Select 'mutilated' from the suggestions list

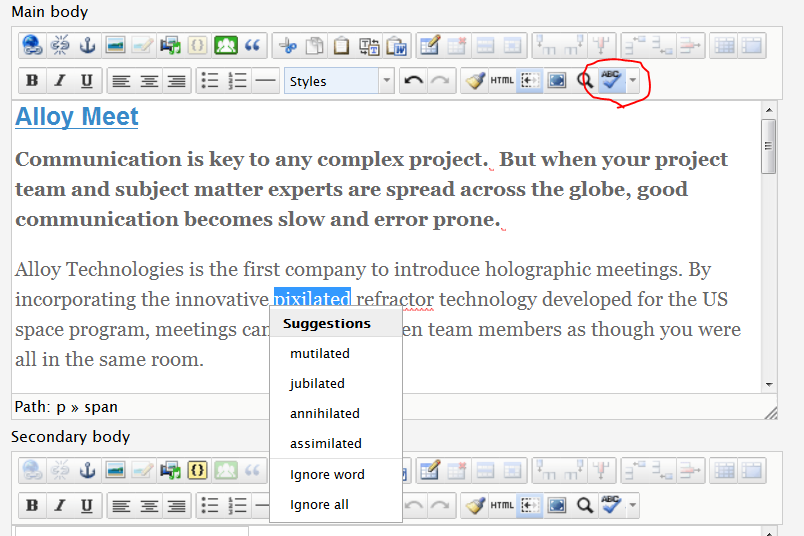coord(319,353)
